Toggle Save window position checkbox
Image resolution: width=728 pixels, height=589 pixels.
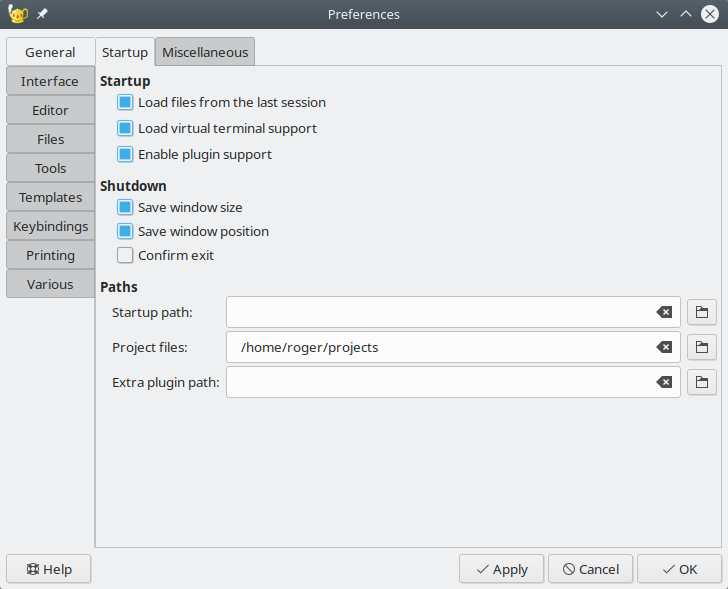125,231
